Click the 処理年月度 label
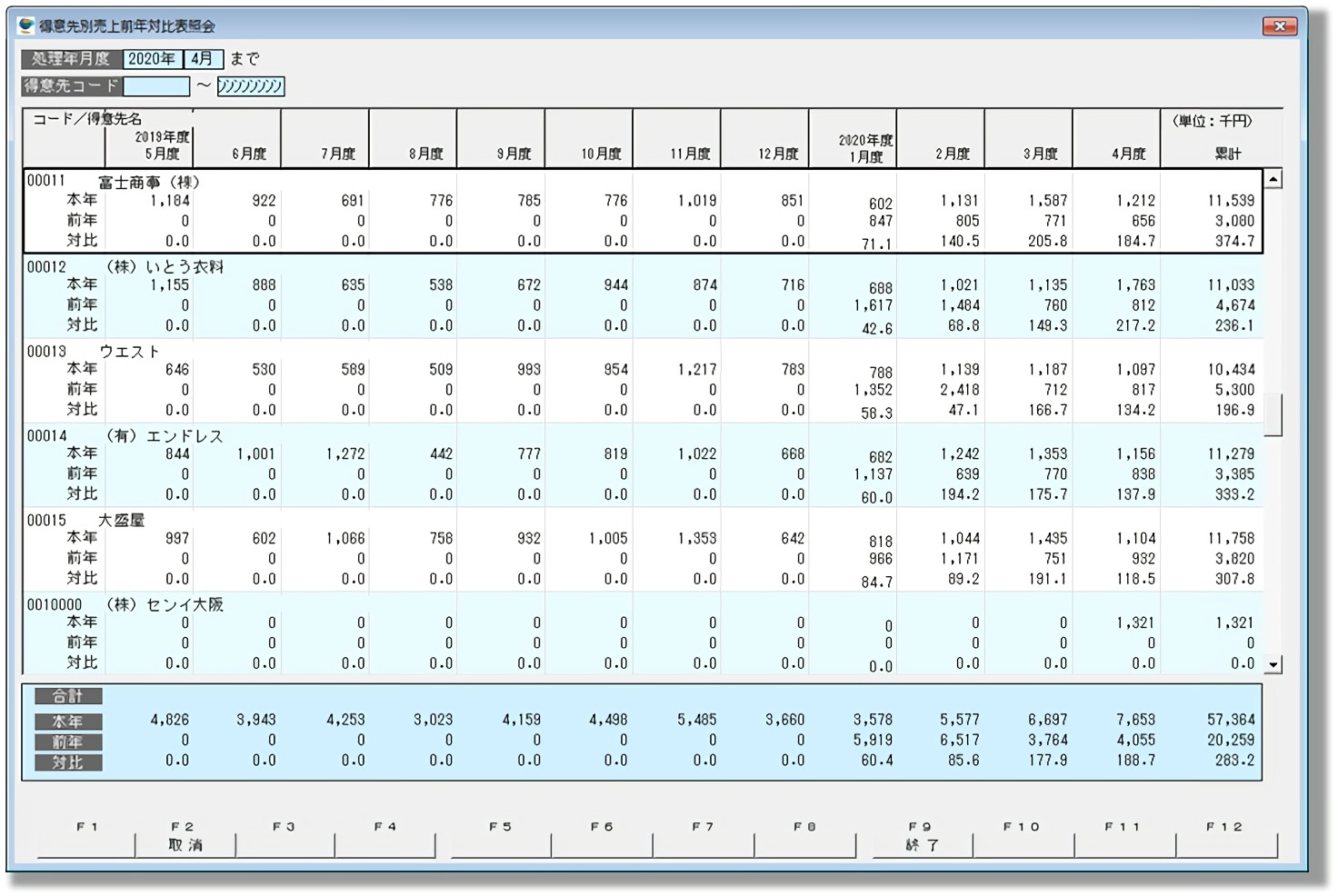The height and width of the screenshot is (896, 1338). [x=71, y=59]
